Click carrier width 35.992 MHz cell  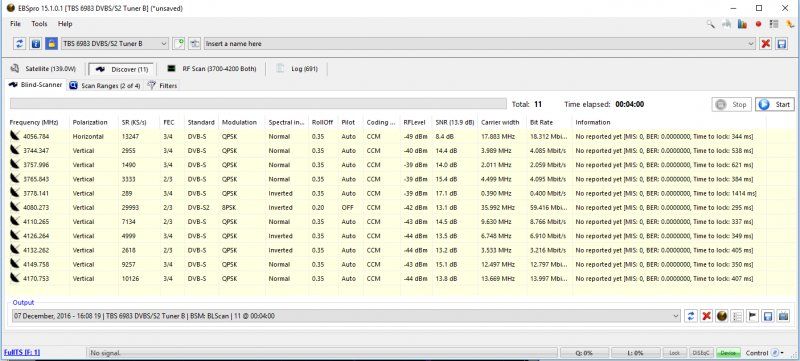click(498, 208)
